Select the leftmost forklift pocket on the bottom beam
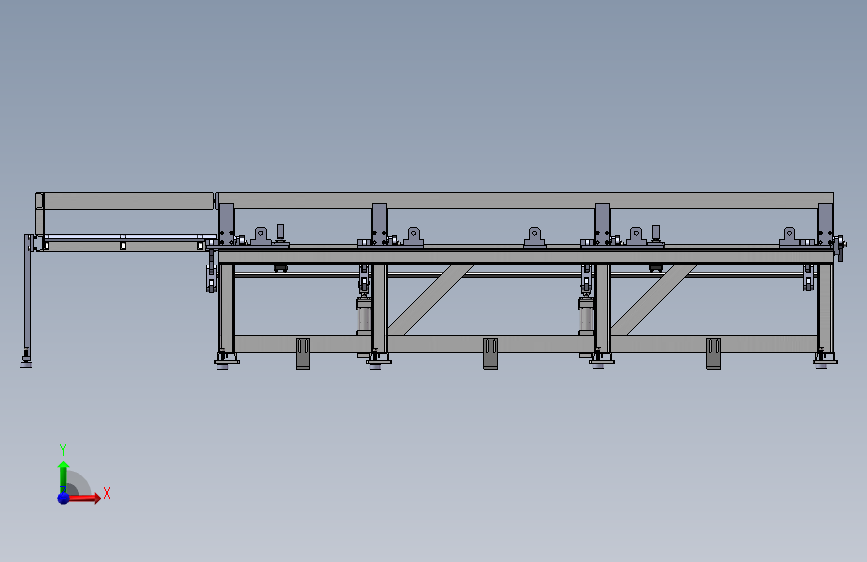This screenshot has width=867, height=562. [x=303, y=353]
